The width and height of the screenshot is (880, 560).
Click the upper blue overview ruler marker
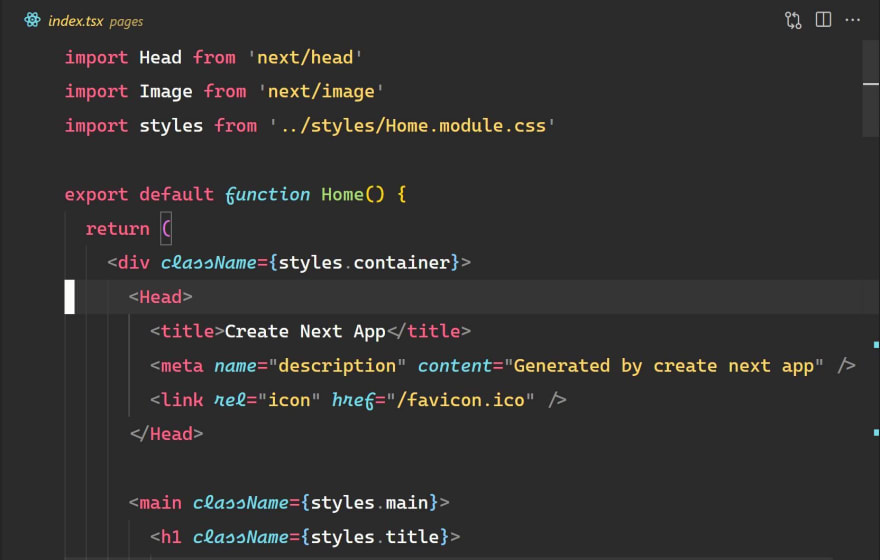876,345
